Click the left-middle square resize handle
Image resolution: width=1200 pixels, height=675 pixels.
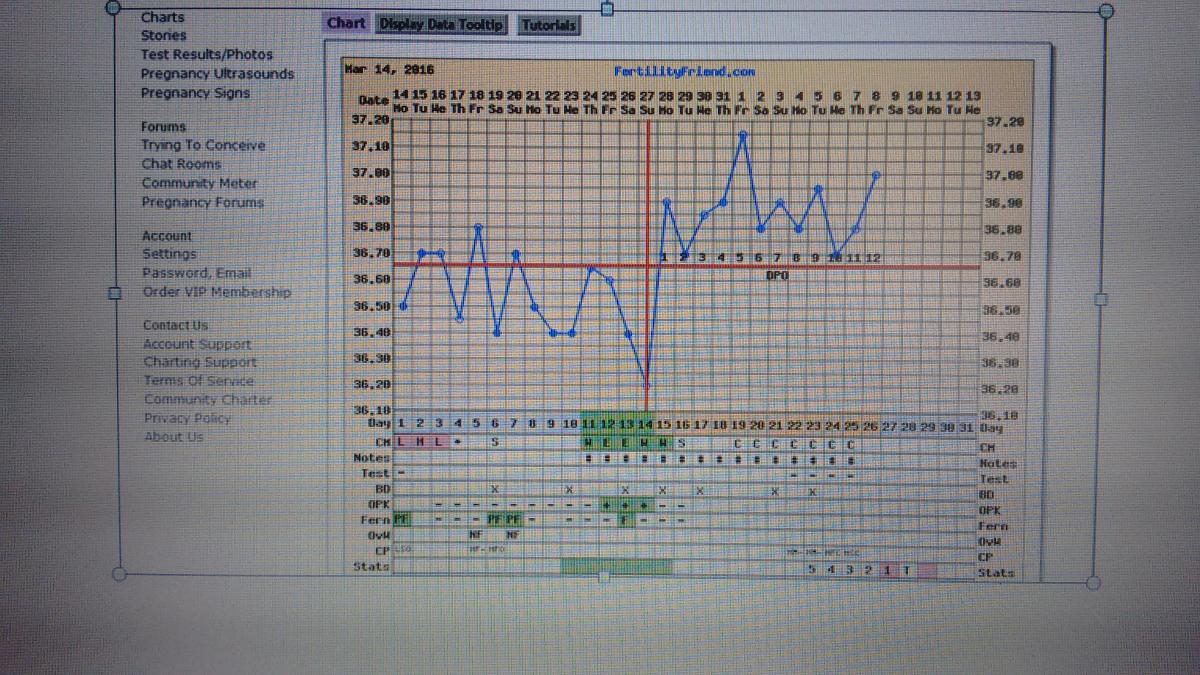coord(115,294)
